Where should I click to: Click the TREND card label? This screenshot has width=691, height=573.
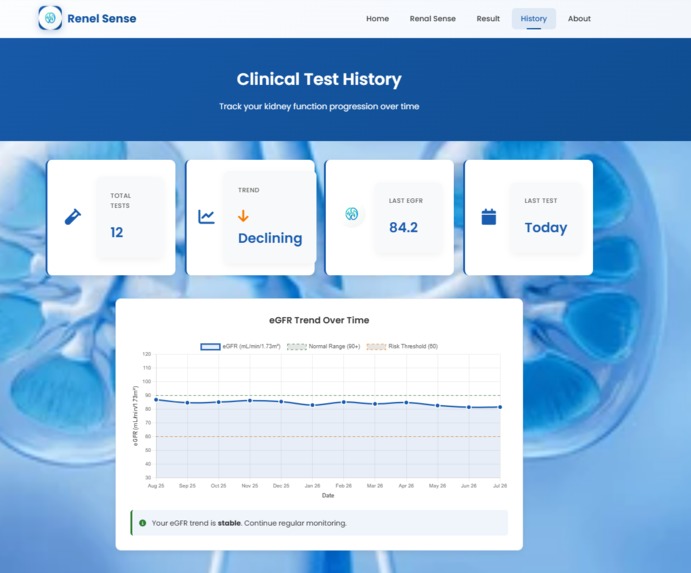click(249, 190)
